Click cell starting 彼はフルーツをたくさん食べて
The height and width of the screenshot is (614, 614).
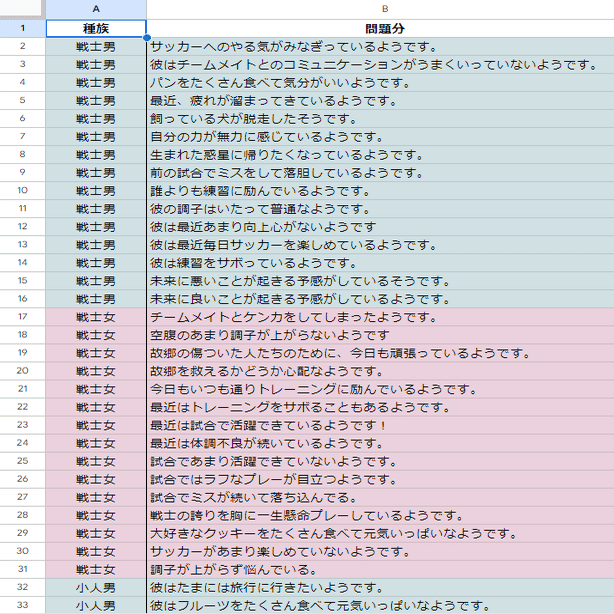click(x=380, y=605)
